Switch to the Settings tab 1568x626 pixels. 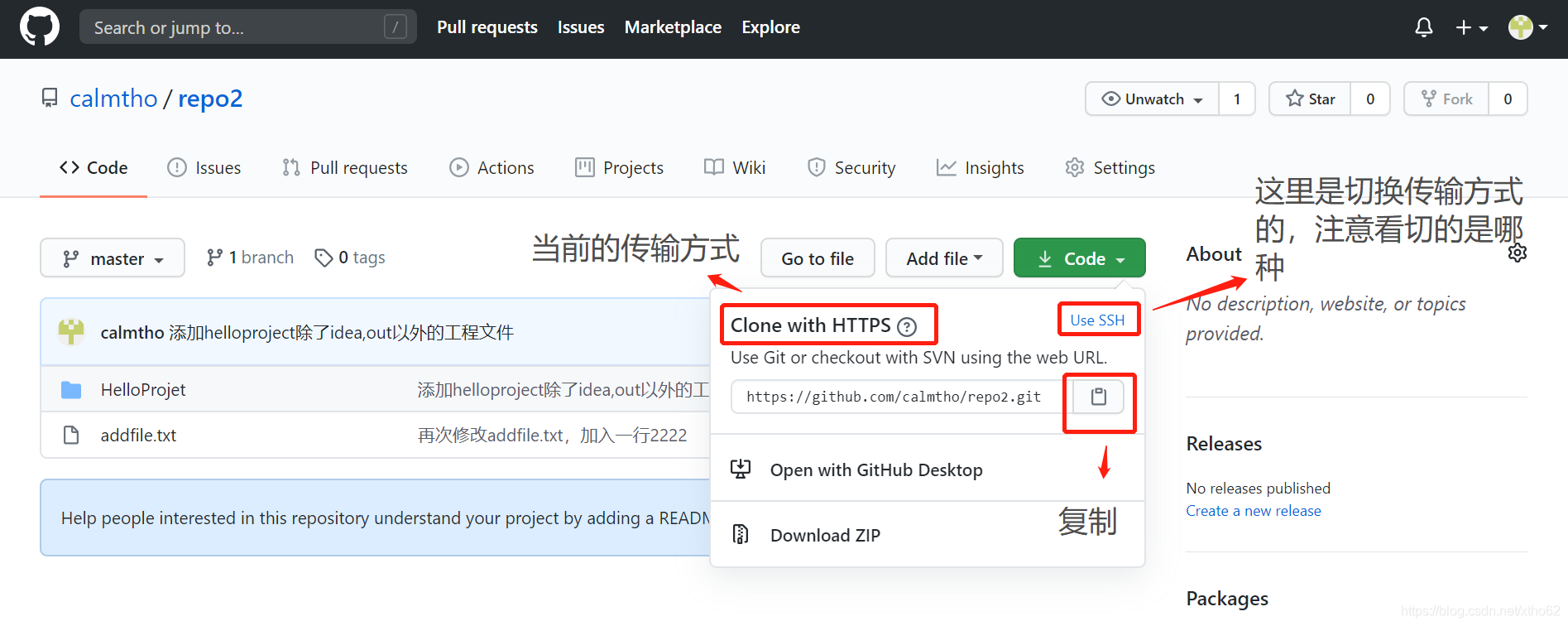(x=1110, y=168)
